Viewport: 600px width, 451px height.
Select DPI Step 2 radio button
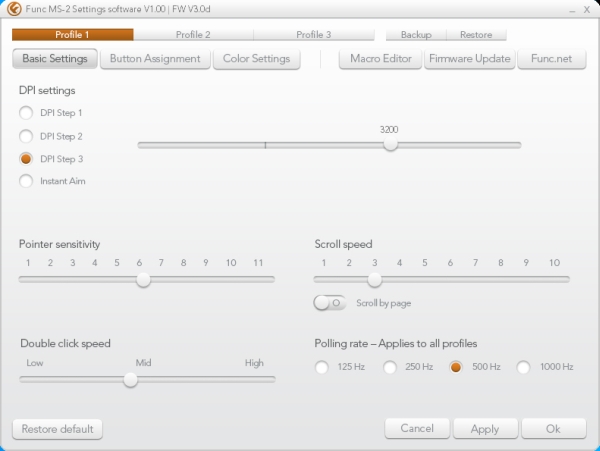click(x=26, y=136)
